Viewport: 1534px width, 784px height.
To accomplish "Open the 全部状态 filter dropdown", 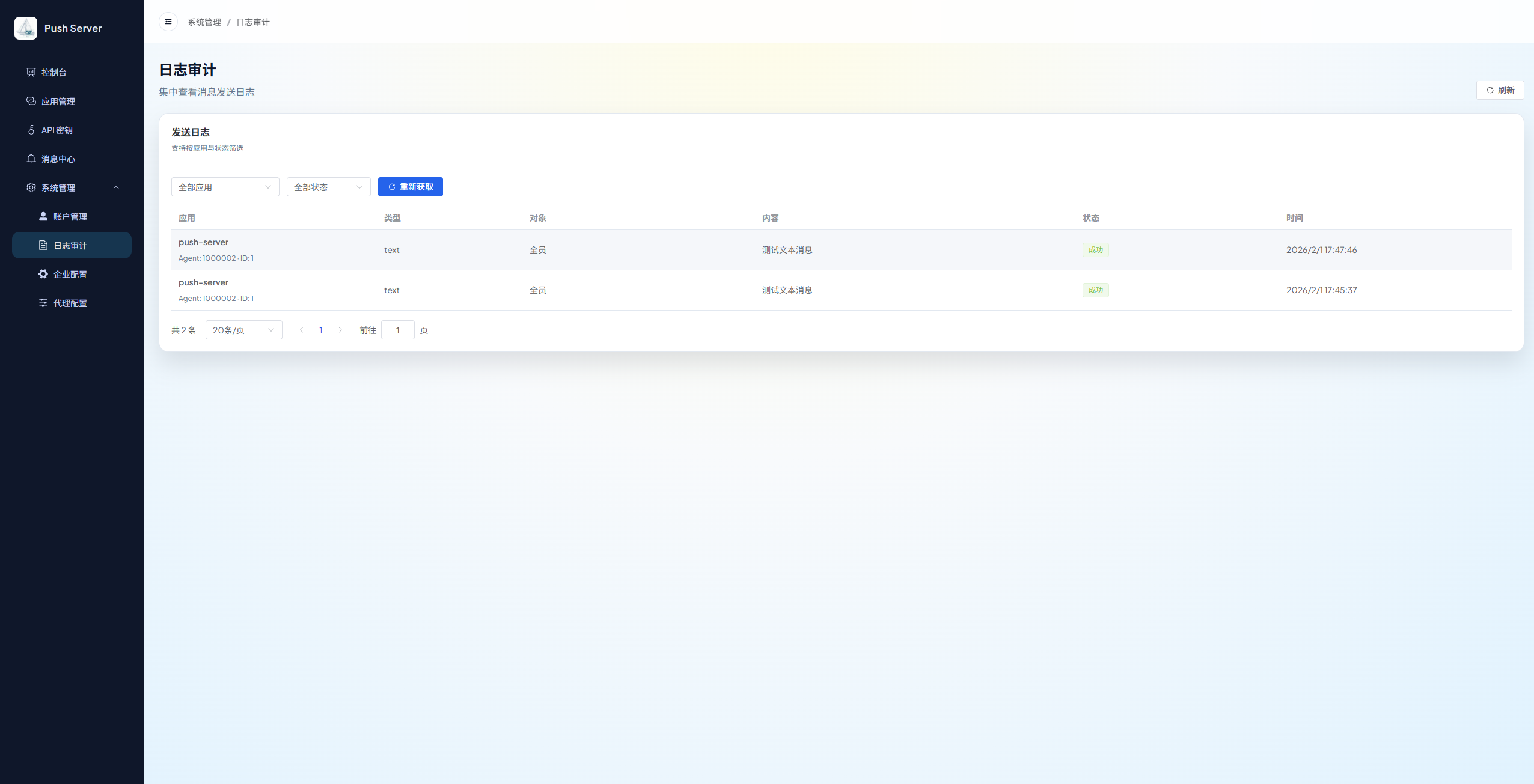I will click(328, 187).
